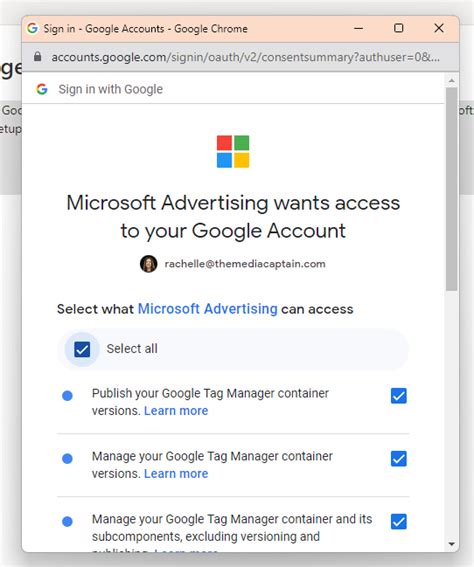
Task: Open Learn more for Manage container versions
Action: pyautogui.click(x=176, y=474)
